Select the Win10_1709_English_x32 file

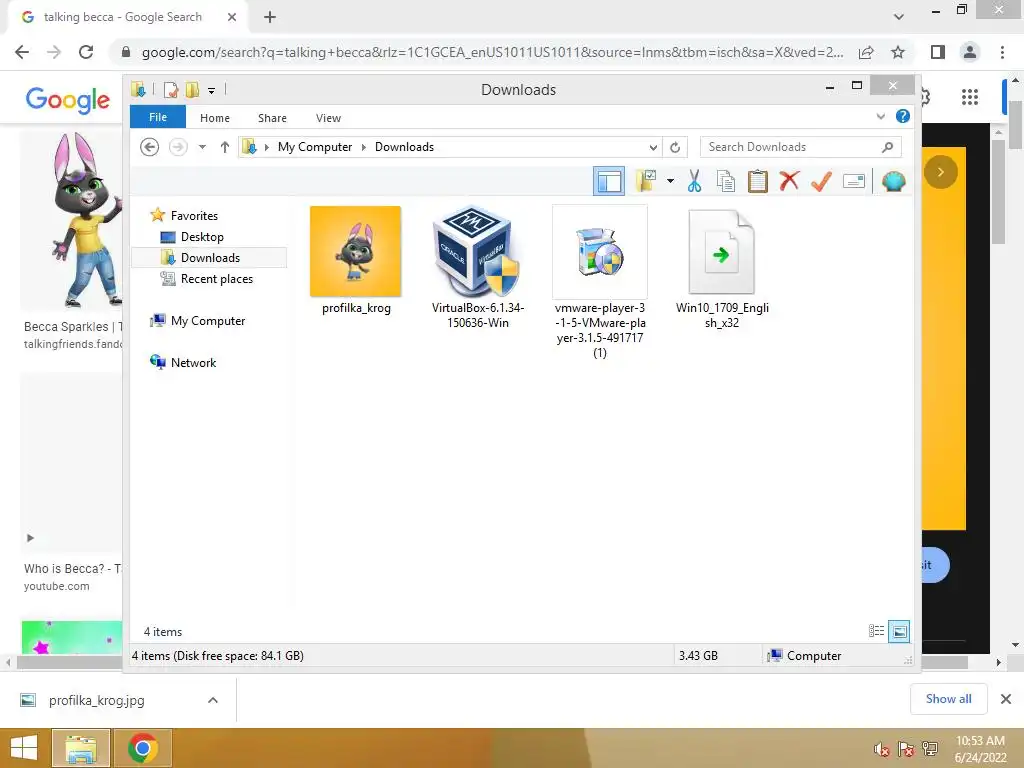[722, 268]
